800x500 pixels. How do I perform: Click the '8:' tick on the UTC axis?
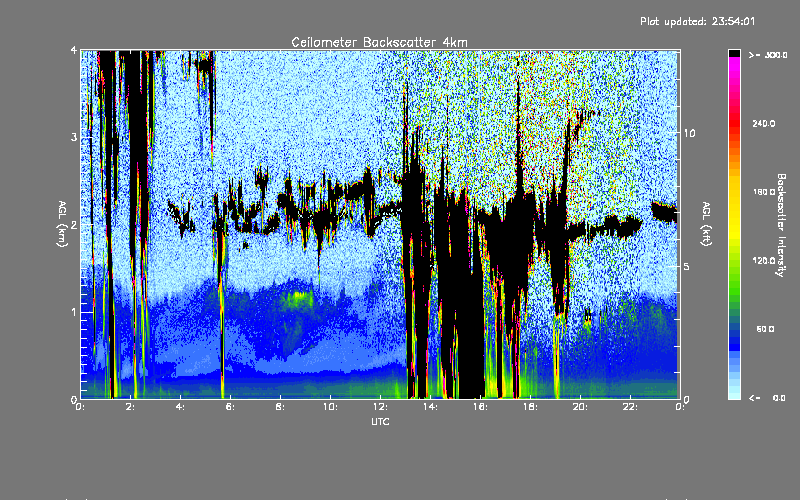(x=281, y=407)
